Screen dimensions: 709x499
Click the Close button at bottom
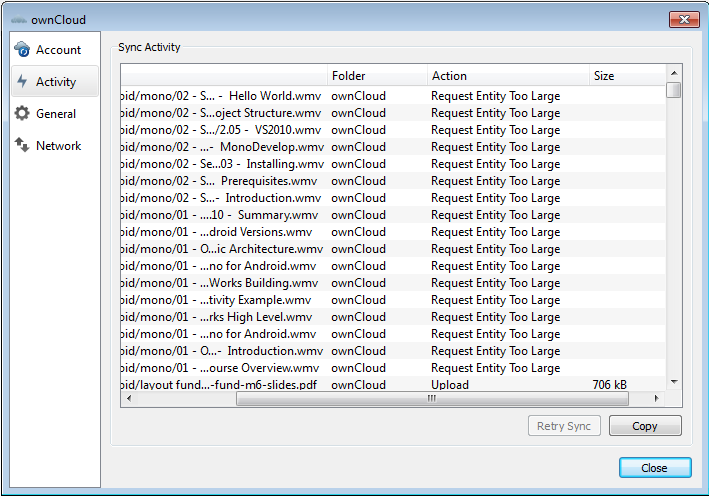coord(654,468)
